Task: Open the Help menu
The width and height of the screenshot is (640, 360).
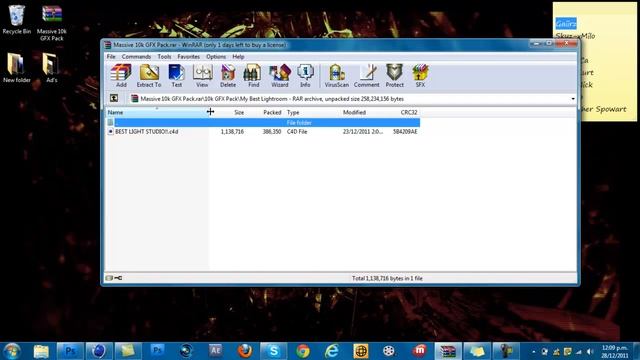Action: (x=238, y=57)
